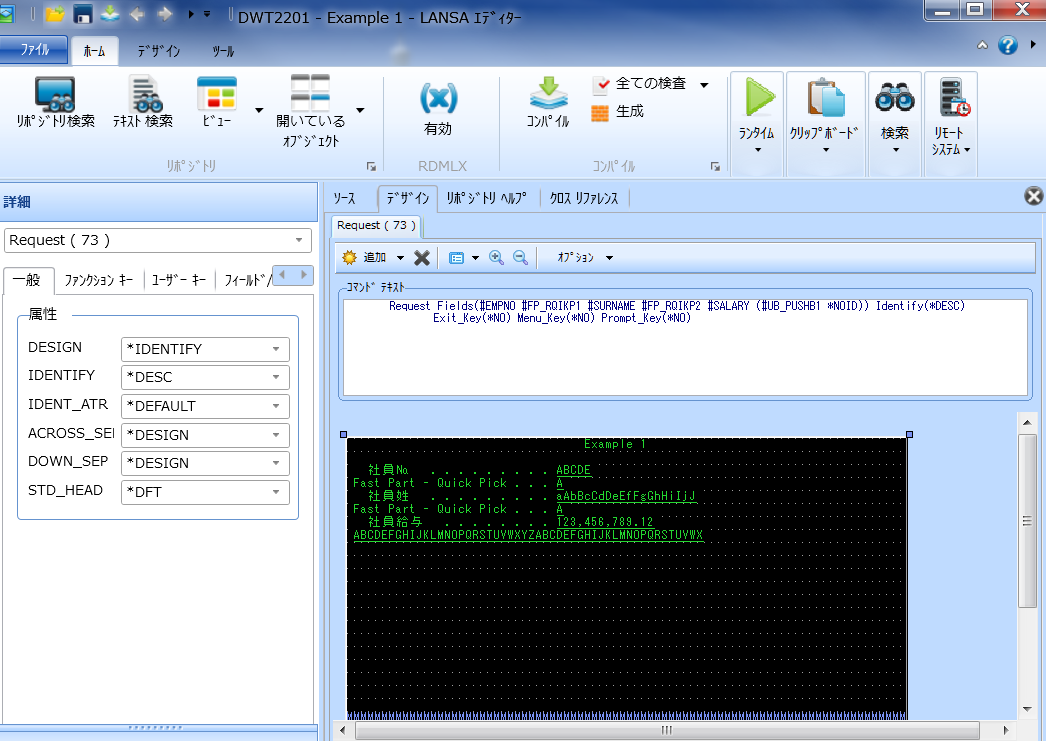Click the Add (追加) sun icon

[350, 257]
